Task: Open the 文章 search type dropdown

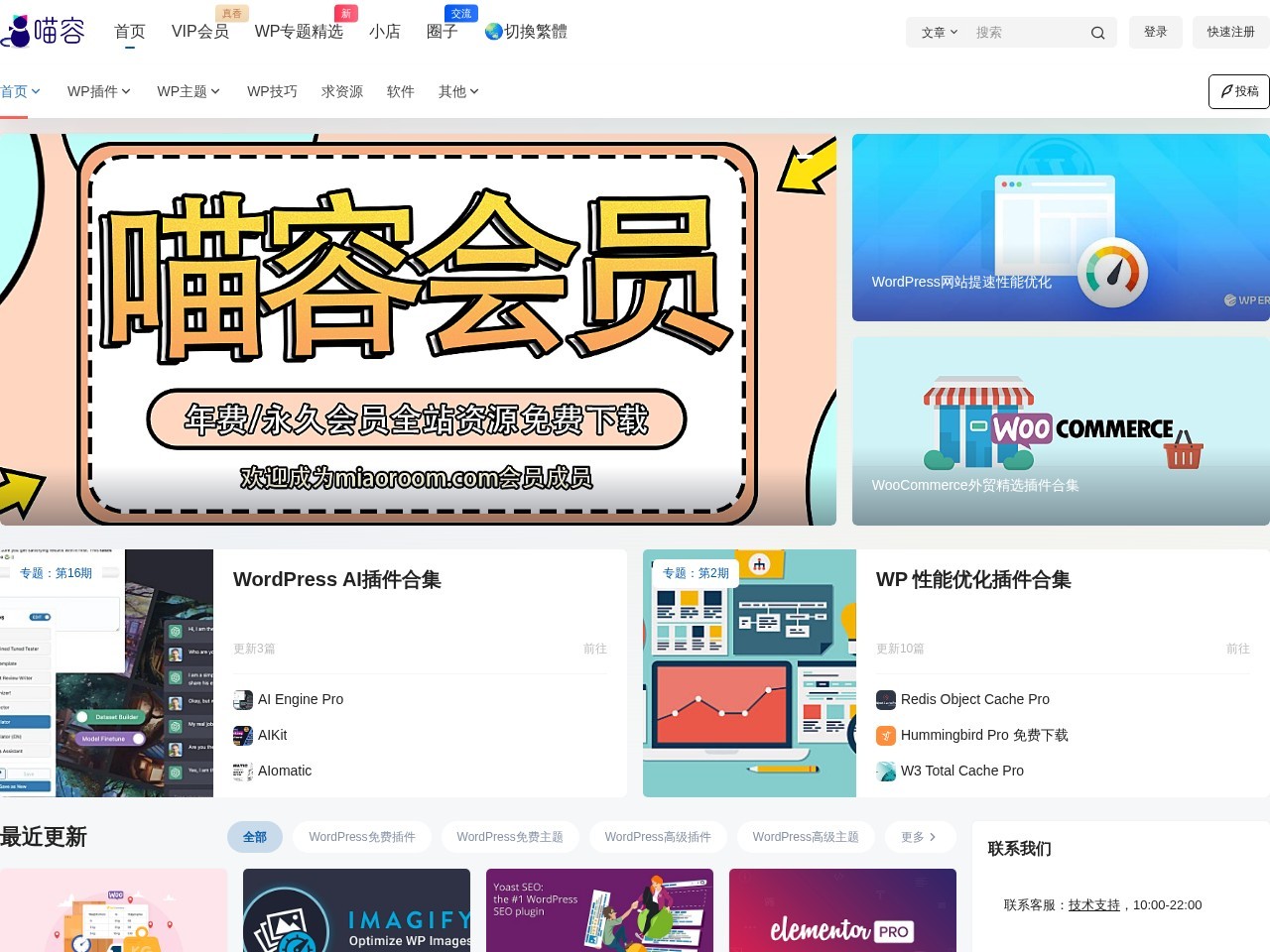Action: coord(940,33)
